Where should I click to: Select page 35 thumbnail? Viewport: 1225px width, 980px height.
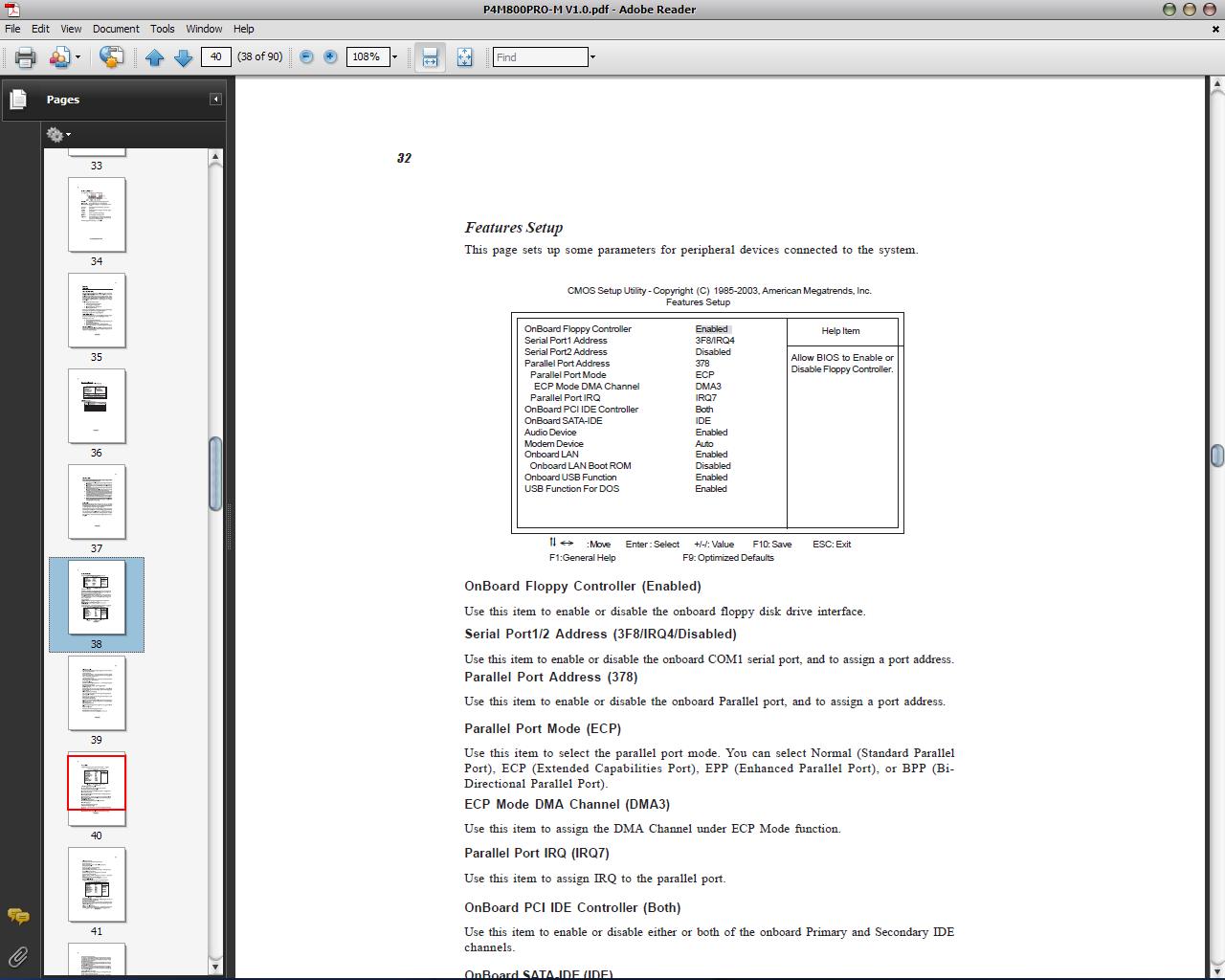(x=97, y=310)
